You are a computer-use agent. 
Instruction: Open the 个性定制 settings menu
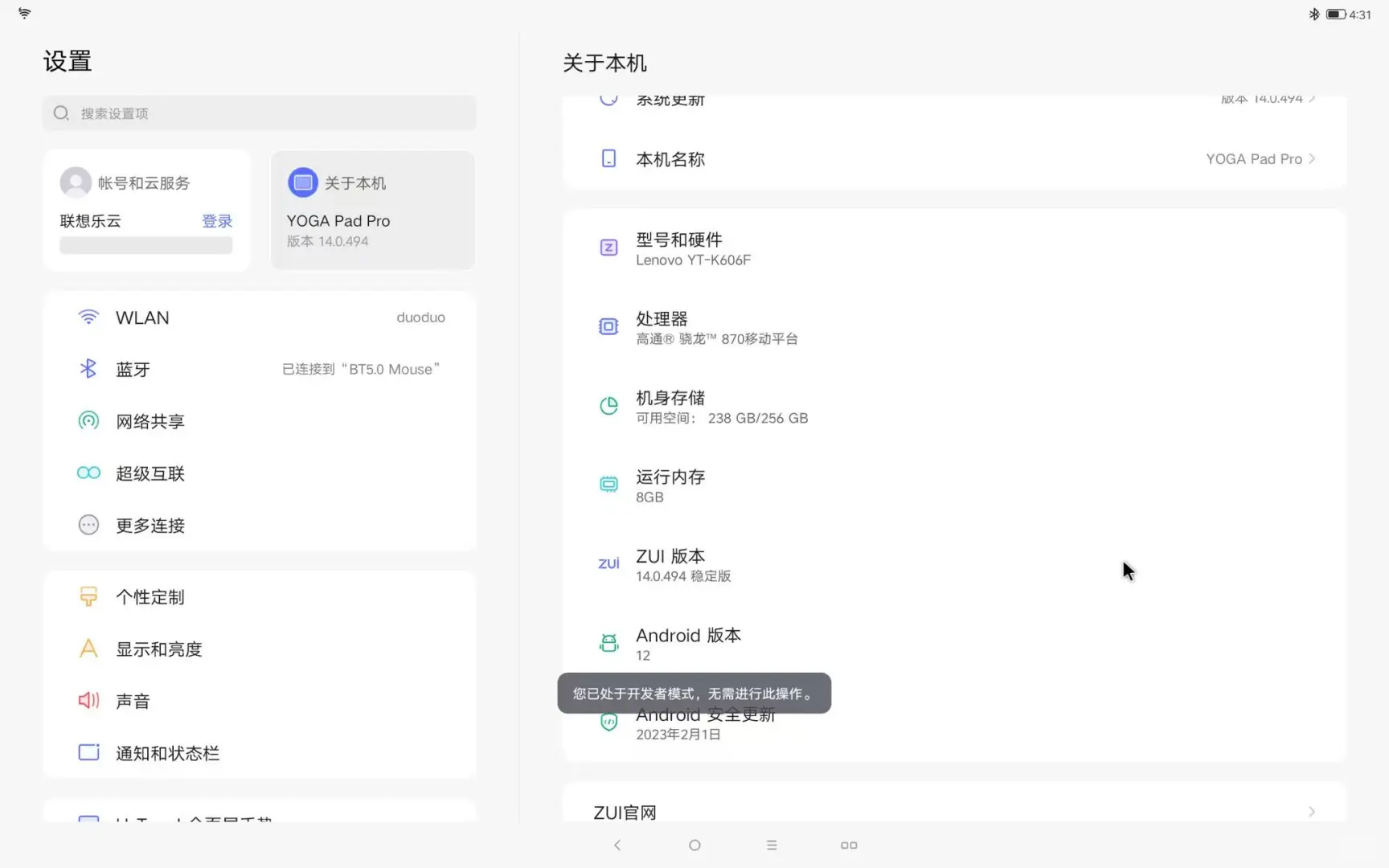(x=260, y=596)
